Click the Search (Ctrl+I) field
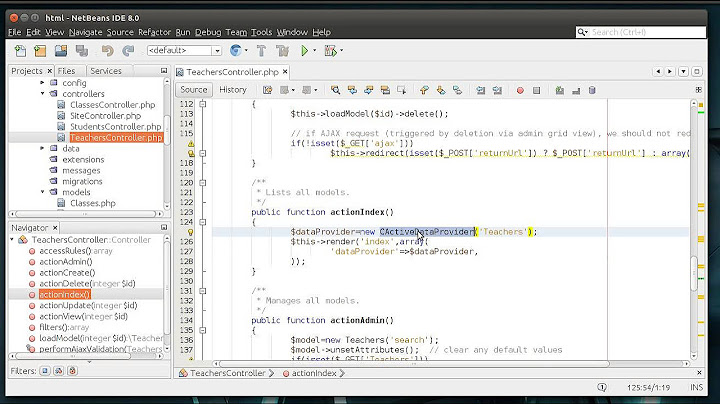 (641, 32)
